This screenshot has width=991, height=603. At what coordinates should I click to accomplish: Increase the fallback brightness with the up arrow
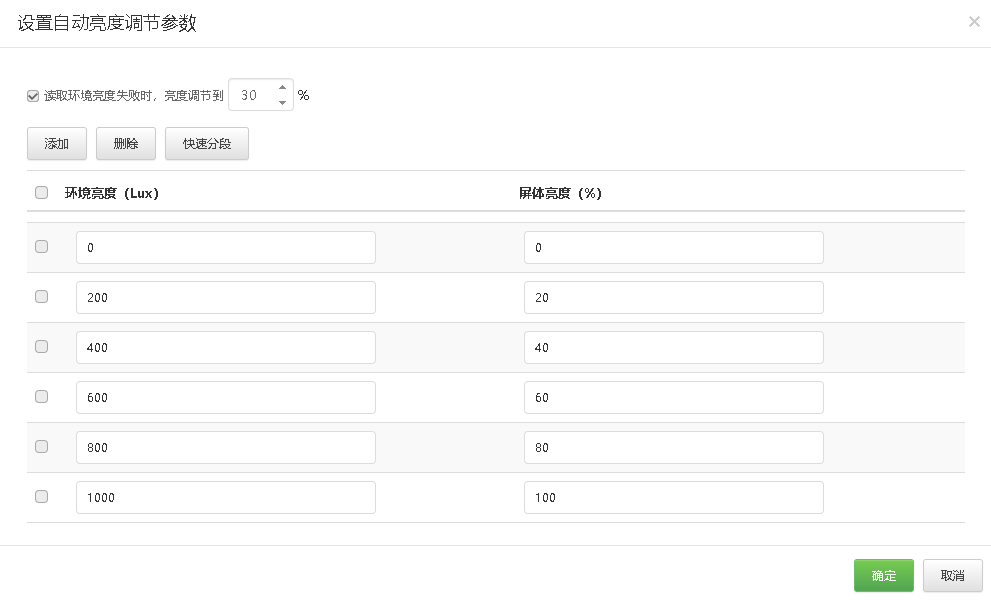click(282, 87)
